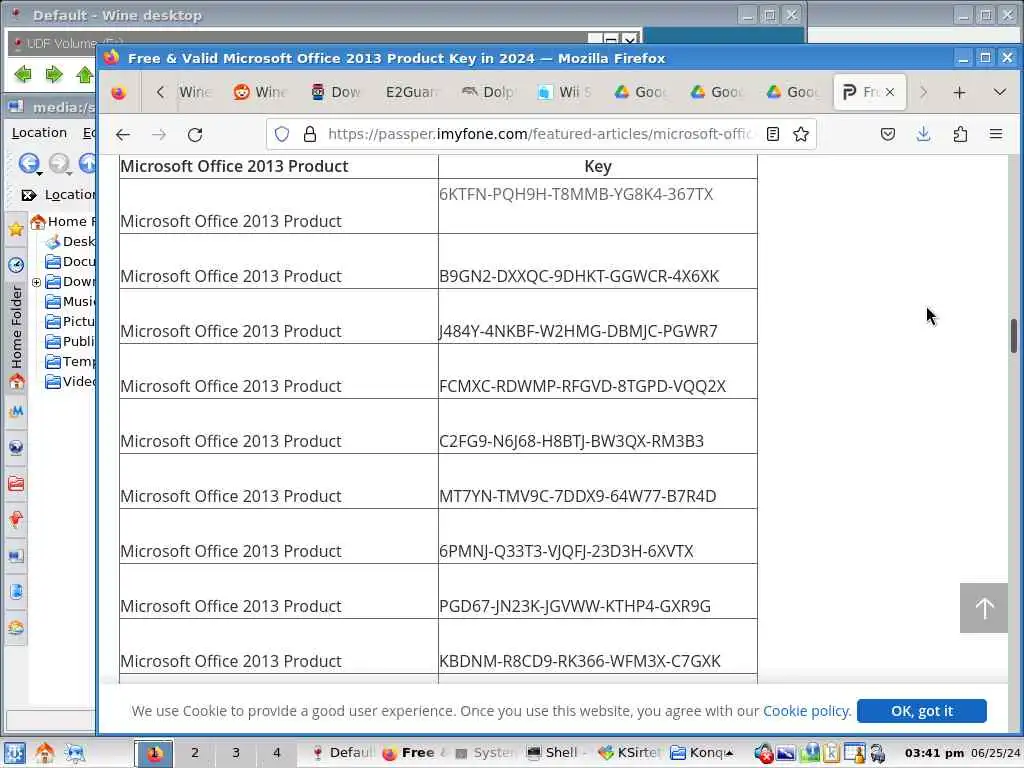This screenshot has height=768, width=1024.
Task: Open home icon in Konqueror sidebar
Action: [16, 381]
